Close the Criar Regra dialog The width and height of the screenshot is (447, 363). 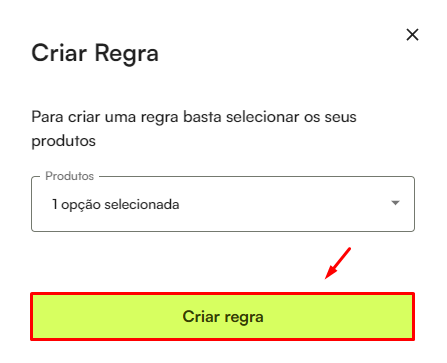click(x=412, y=35)
